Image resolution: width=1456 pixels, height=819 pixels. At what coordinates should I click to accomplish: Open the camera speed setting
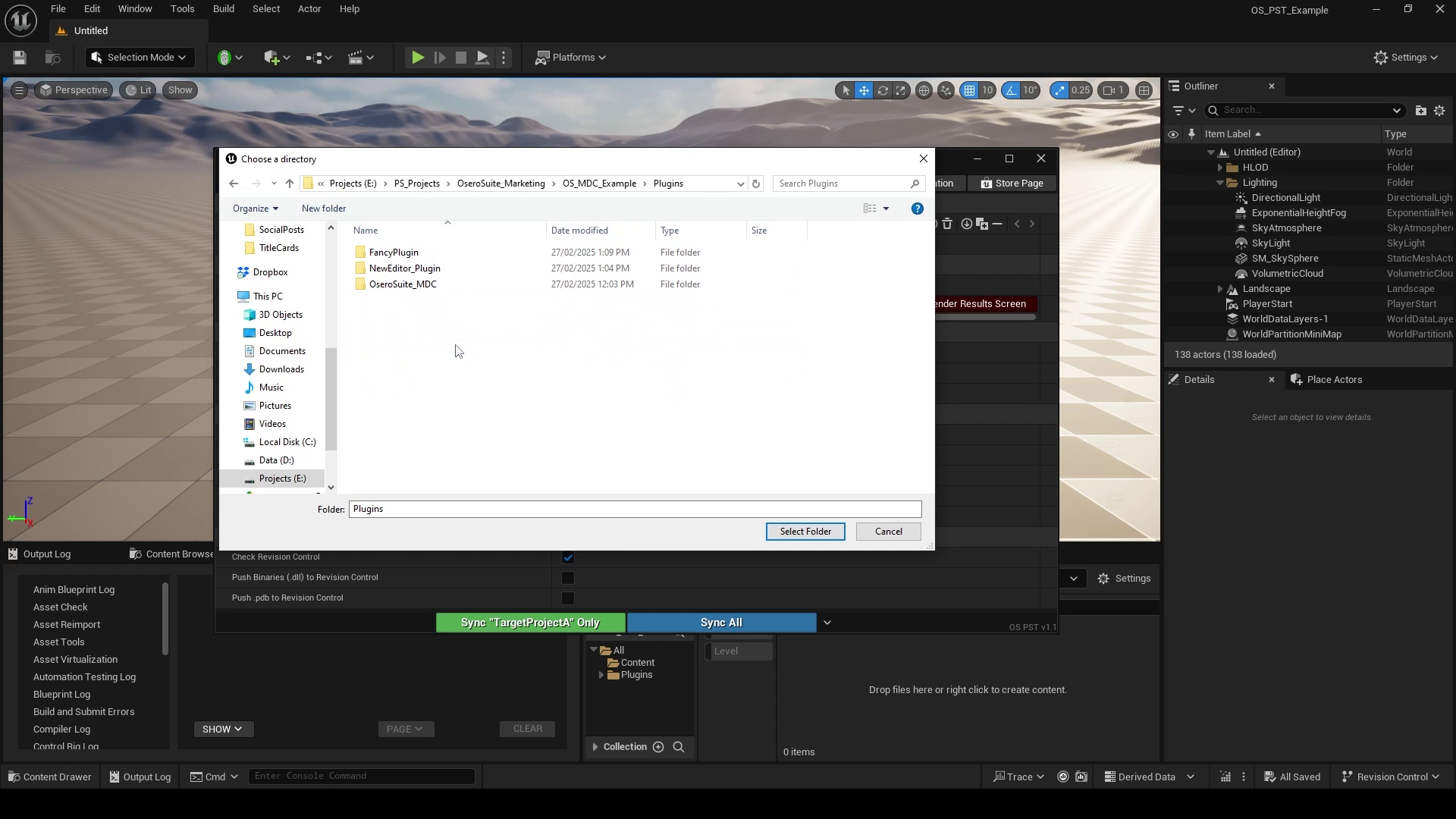coord(1113,90)
